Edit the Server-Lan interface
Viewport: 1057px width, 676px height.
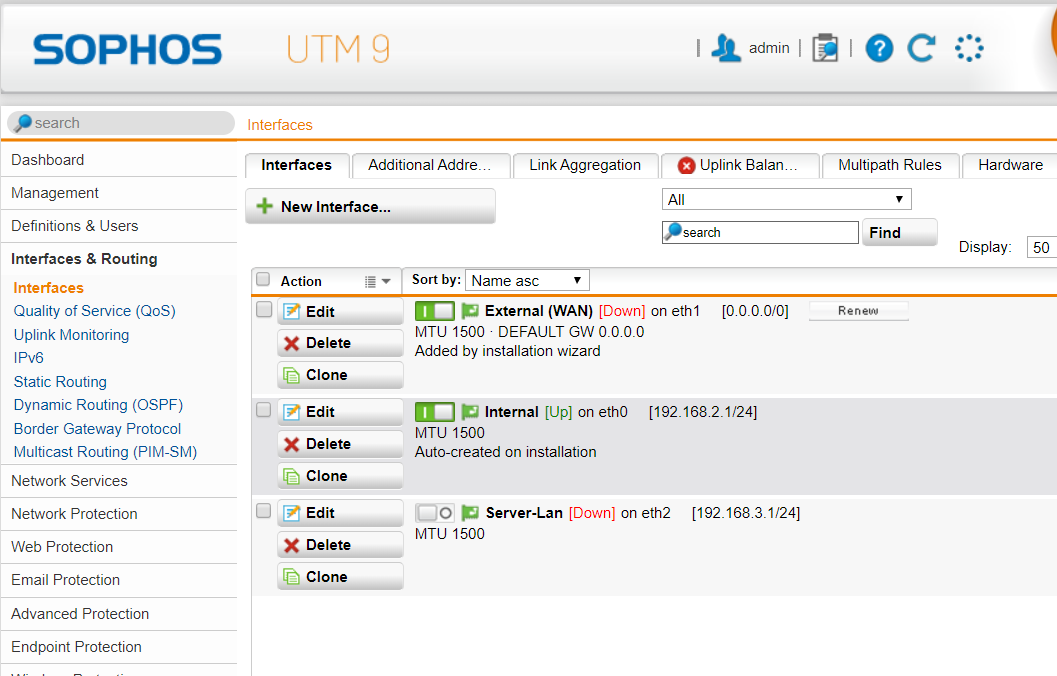click(x=340, y=513)
